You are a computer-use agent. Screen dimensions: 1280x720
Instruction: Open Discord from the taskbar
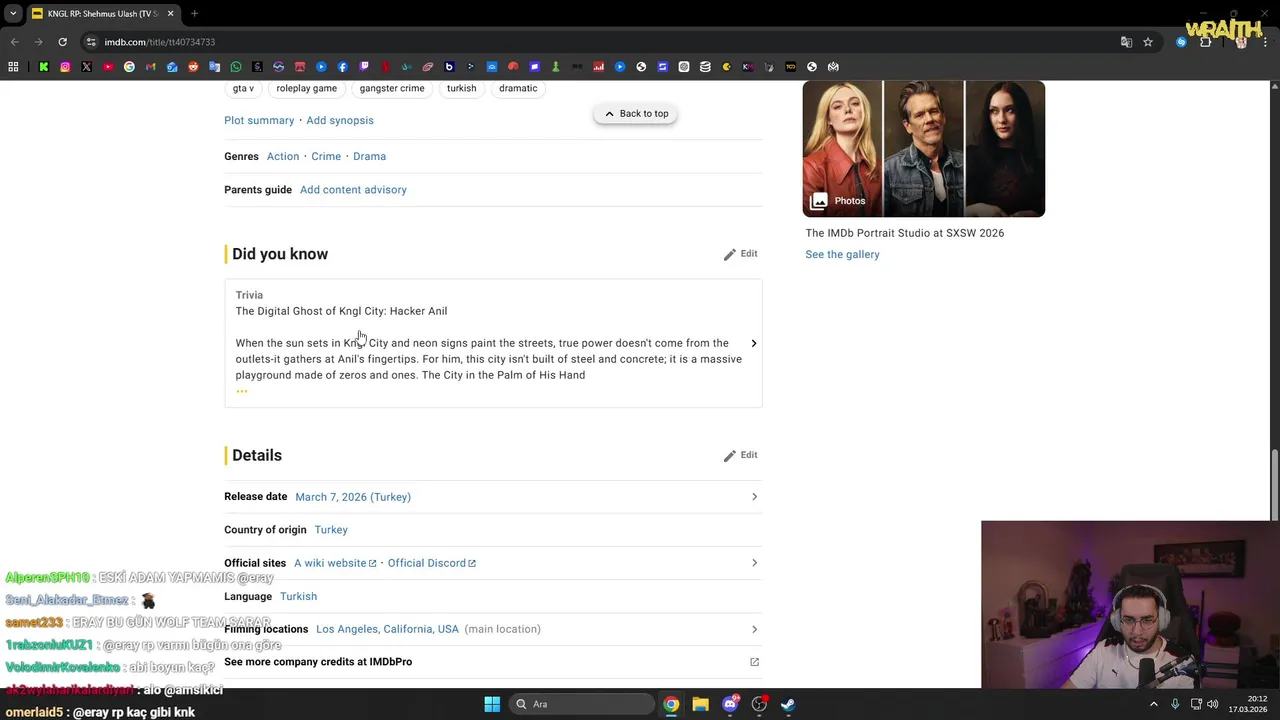coord(730,704)
